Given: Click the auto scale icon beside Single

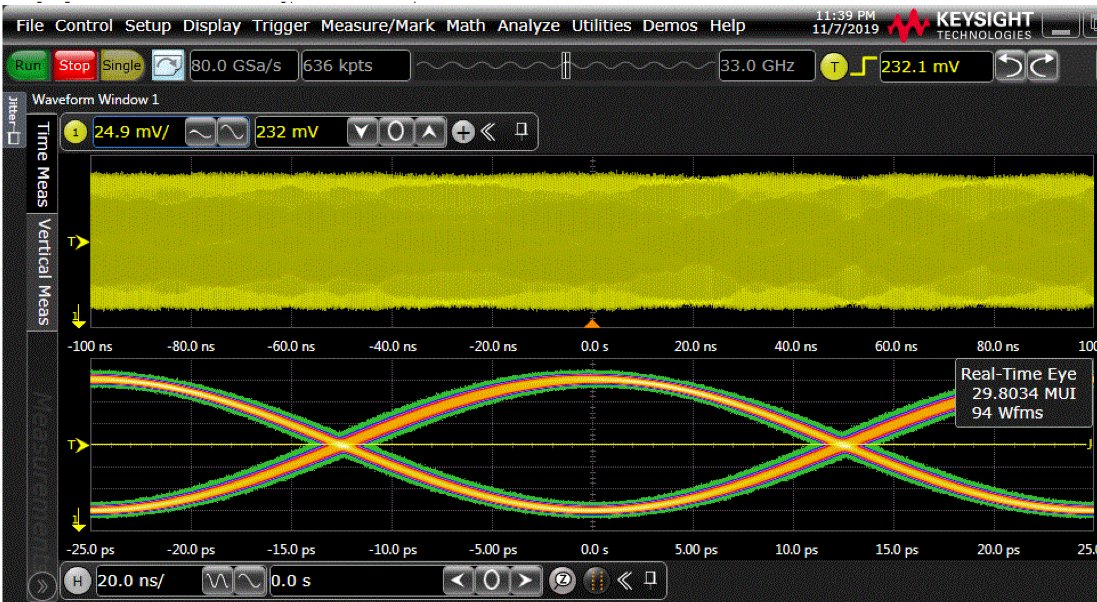Looking at the screenshot, I should pyautogui.click(x=168, y=66).
